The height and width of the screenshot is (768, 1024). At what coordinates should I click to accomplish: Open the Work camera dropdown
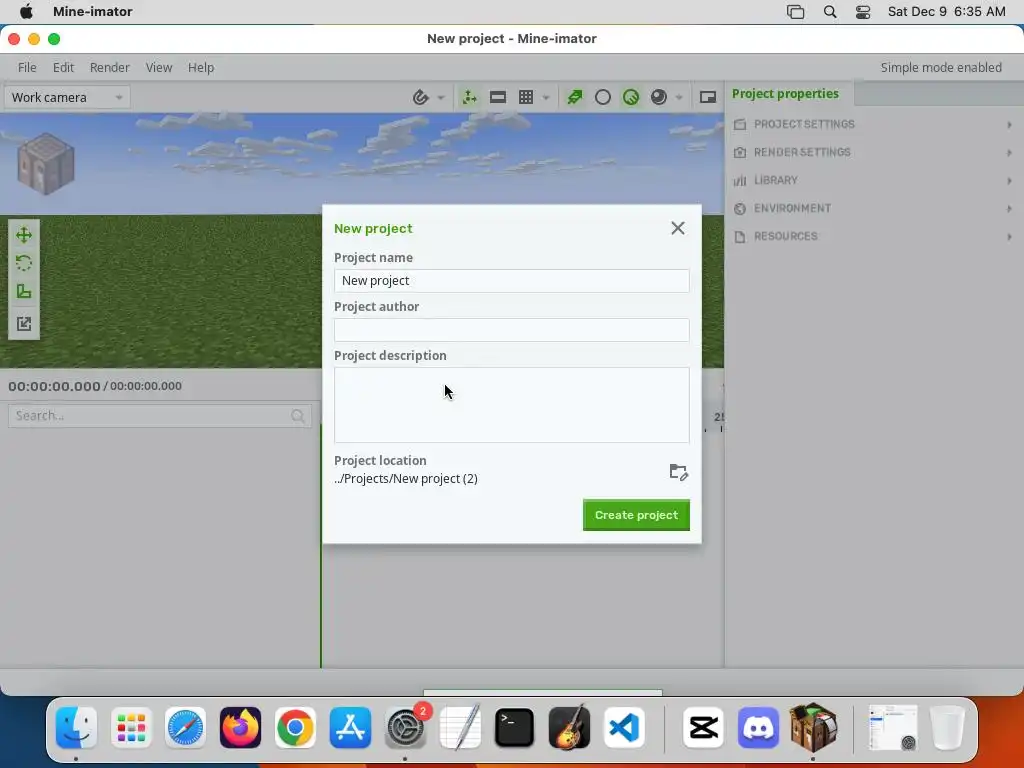pos(67,97)
